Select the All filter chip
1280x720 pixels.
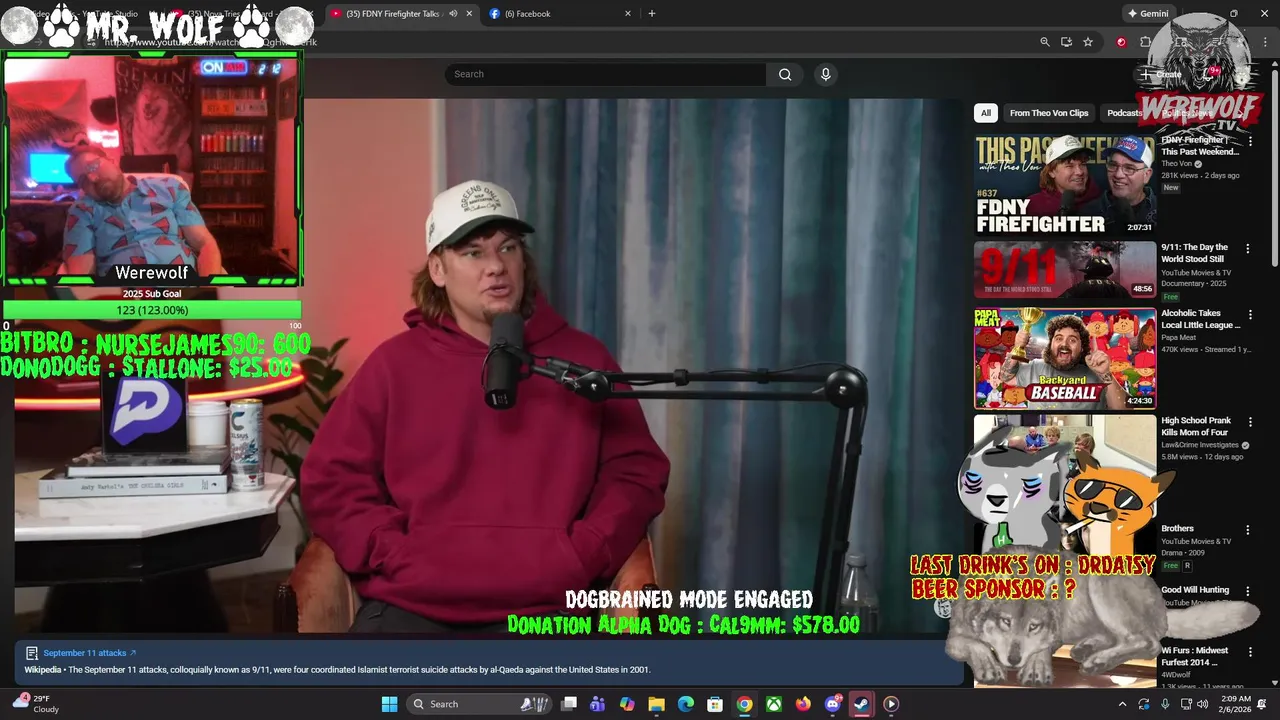point(985,113)
